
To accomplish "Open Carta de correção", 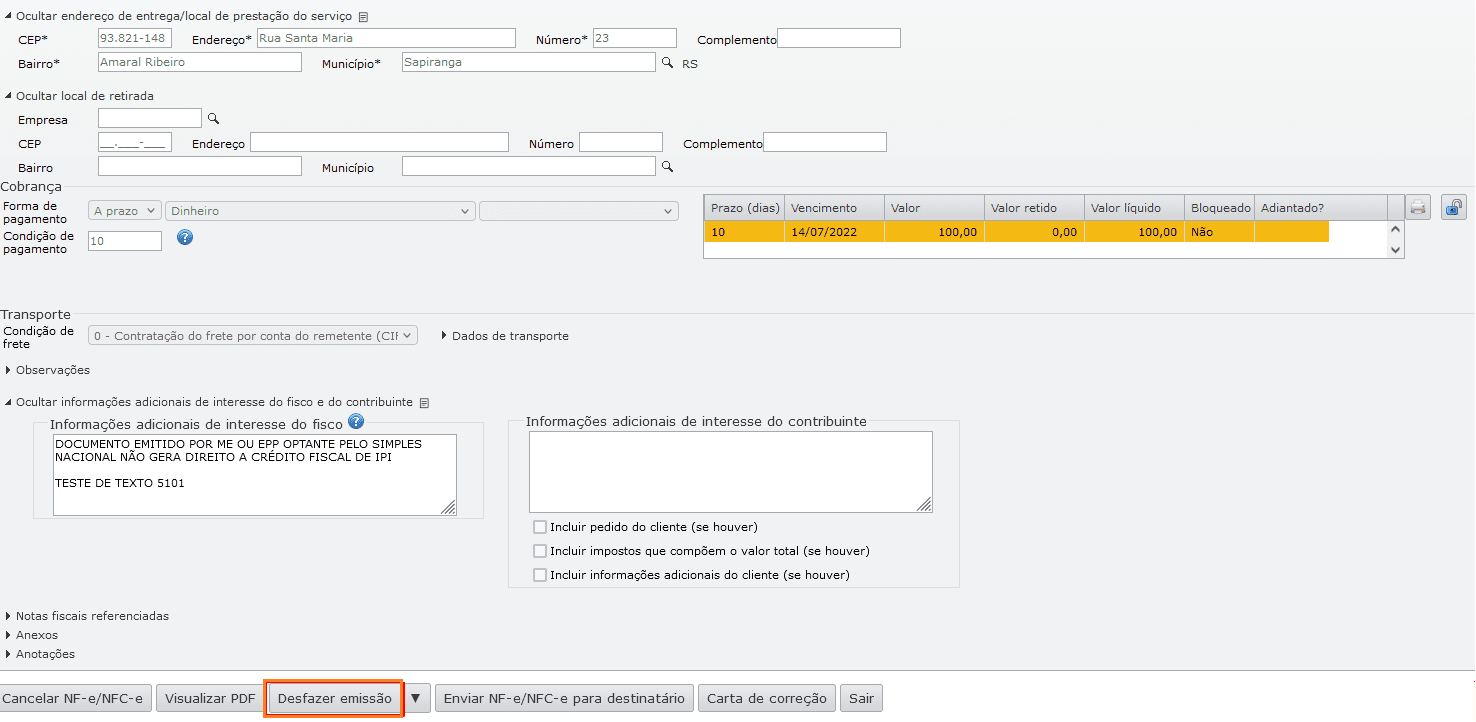I will tap(767, 698).
